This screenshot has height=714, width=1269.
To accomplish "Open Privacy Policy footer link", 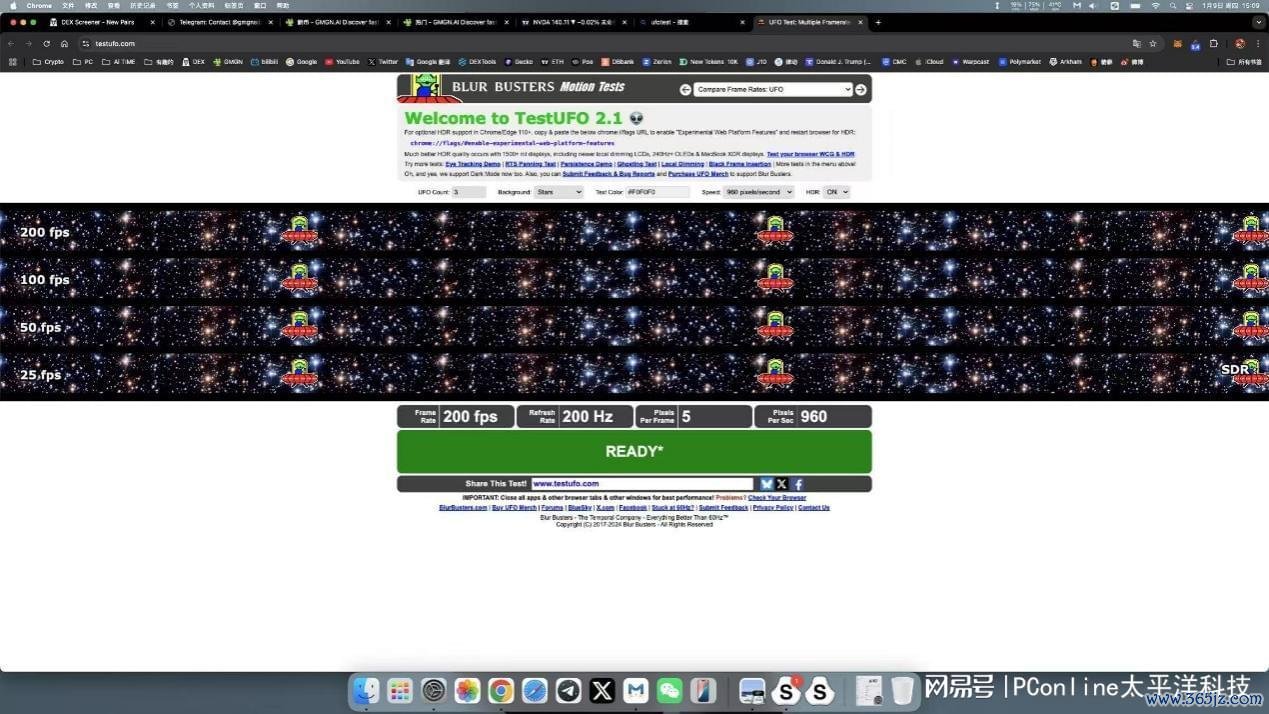I will pyautogui.click(x=773, y=508).
